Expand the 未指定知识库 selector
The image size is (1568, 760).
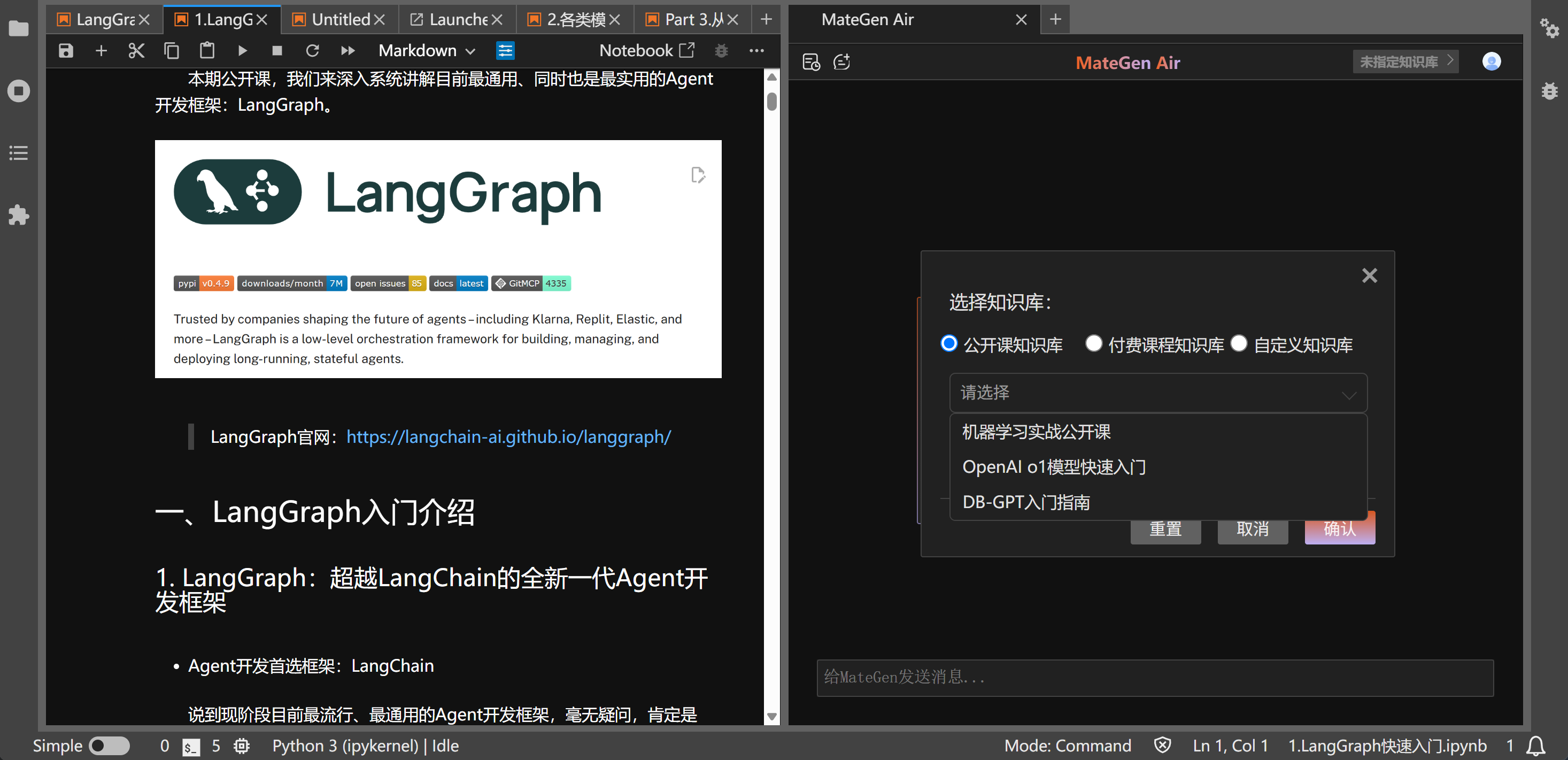pos(1405,62)
